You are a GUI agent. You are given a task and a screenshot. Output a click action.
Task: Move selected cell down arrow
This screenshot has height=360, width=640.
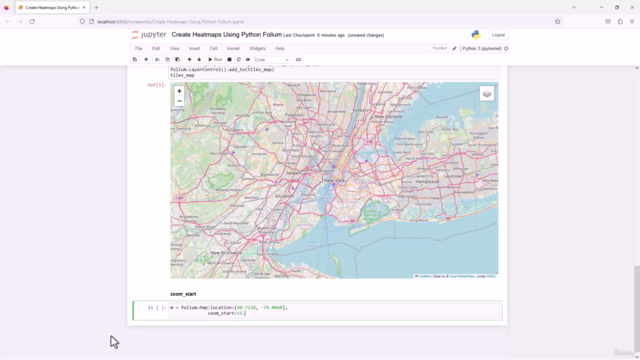tap(199, 60)
